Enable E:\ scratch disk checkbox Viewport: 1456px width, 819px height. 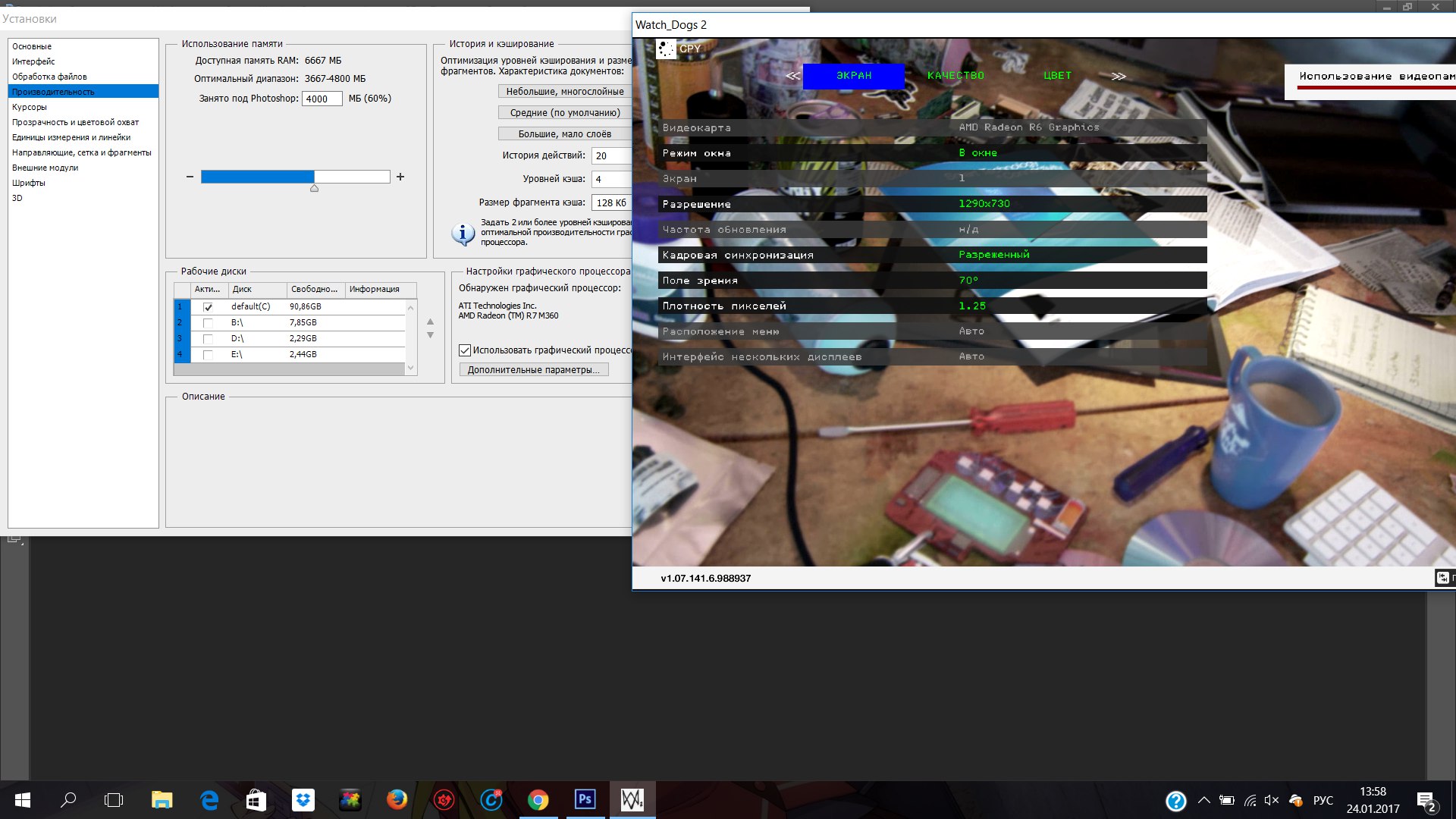tap(208, 355)
